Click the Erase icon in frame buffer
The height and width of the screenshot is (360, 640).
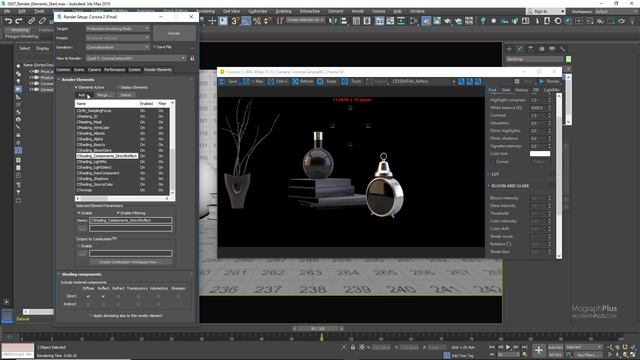320,82
